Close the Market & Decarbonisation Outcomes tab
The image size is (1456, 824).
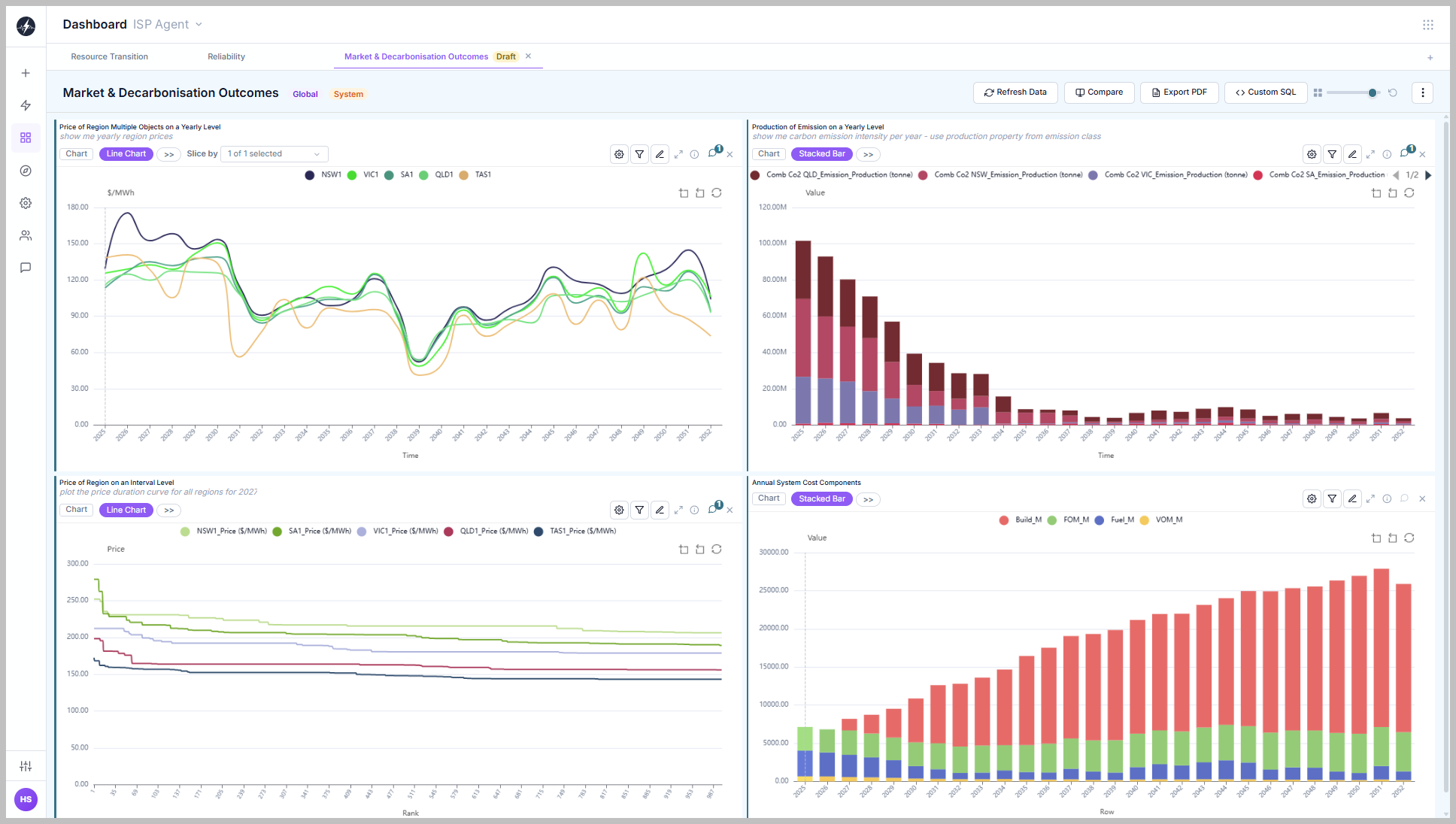tap(528, 56)
